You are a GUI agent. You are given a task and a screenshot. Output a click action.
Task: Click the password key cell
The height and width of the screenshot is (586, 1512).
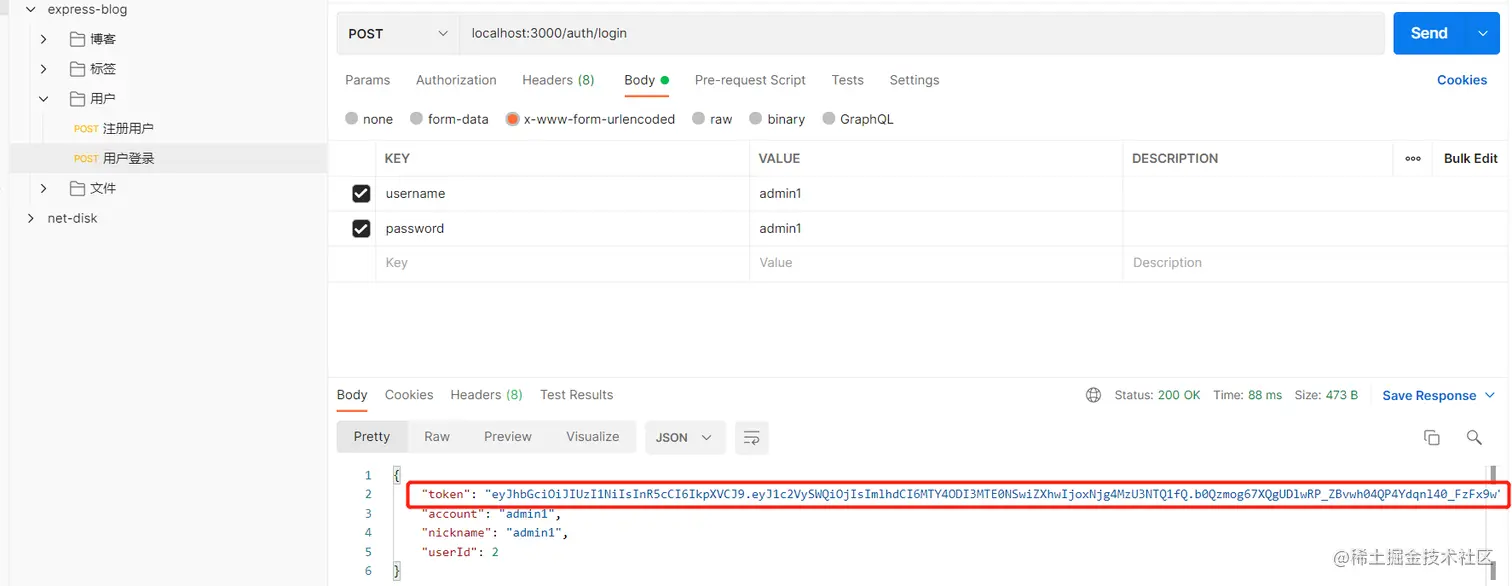pos(562,229)
